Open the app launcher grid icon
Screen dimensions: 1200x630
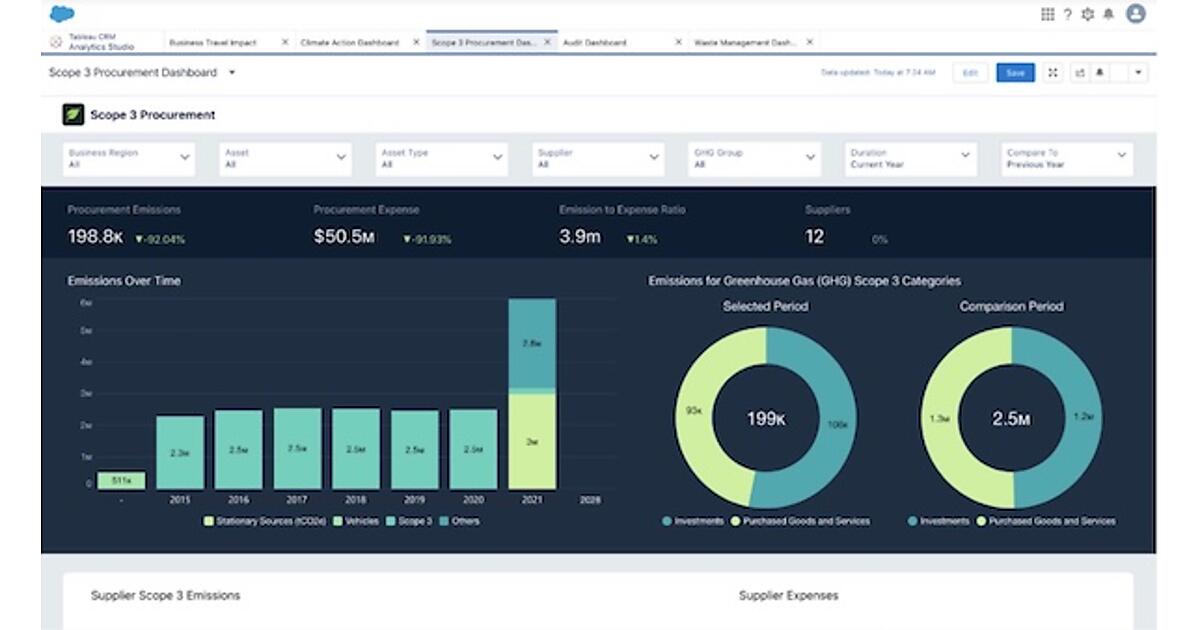point(1047,14)
